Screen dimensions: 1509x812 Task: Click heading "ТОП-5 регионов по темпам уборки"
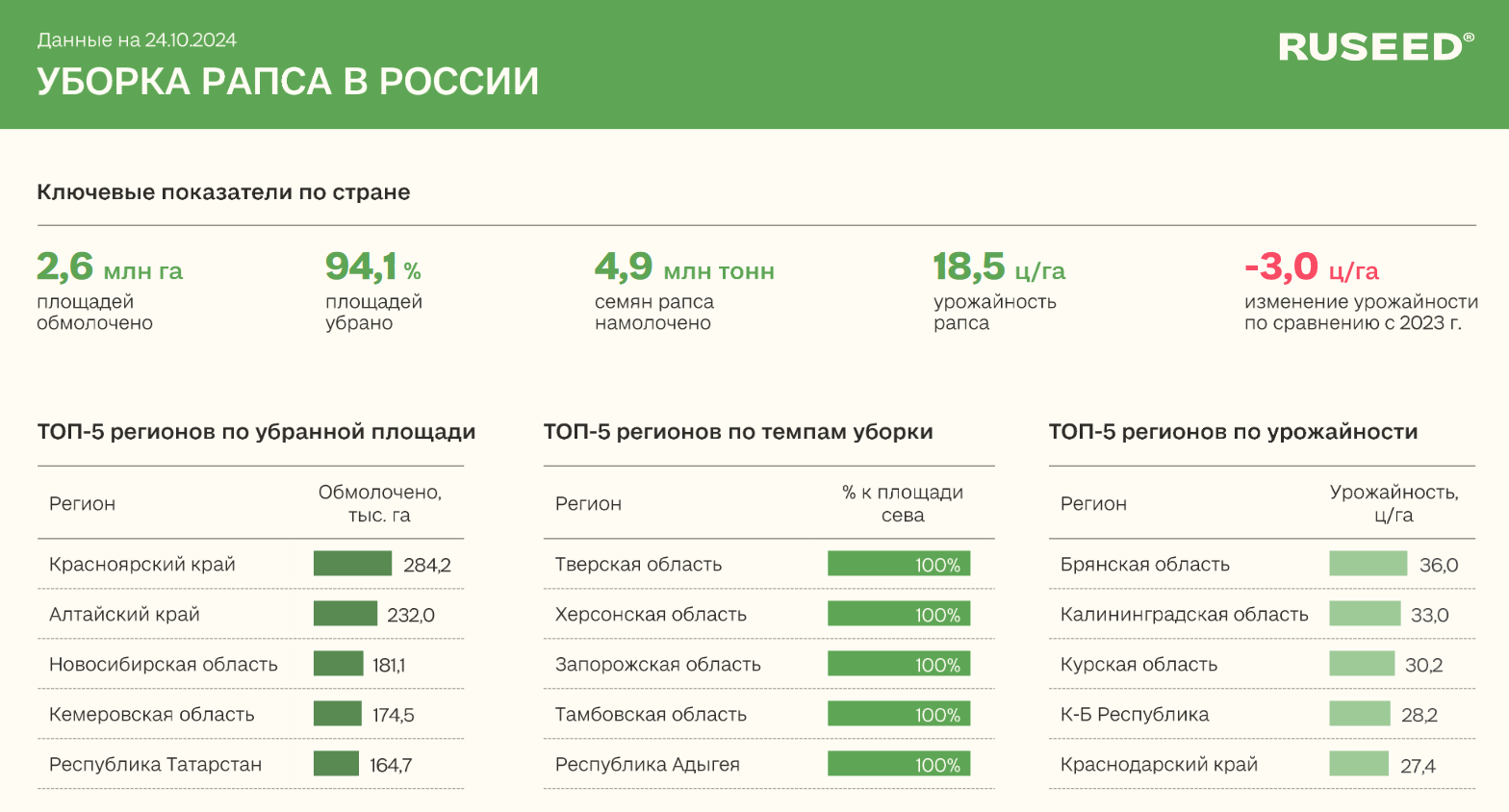click(x=738, y=432)
